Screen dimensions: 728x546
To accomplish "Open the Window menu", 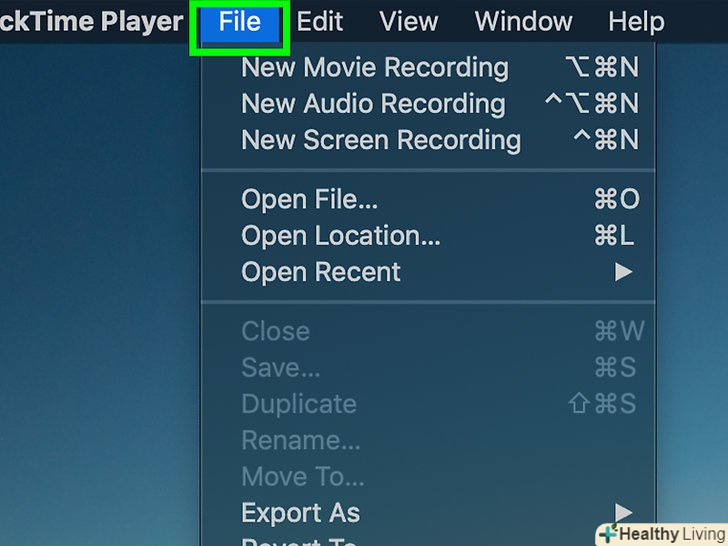I will click(x=523, y=21).
